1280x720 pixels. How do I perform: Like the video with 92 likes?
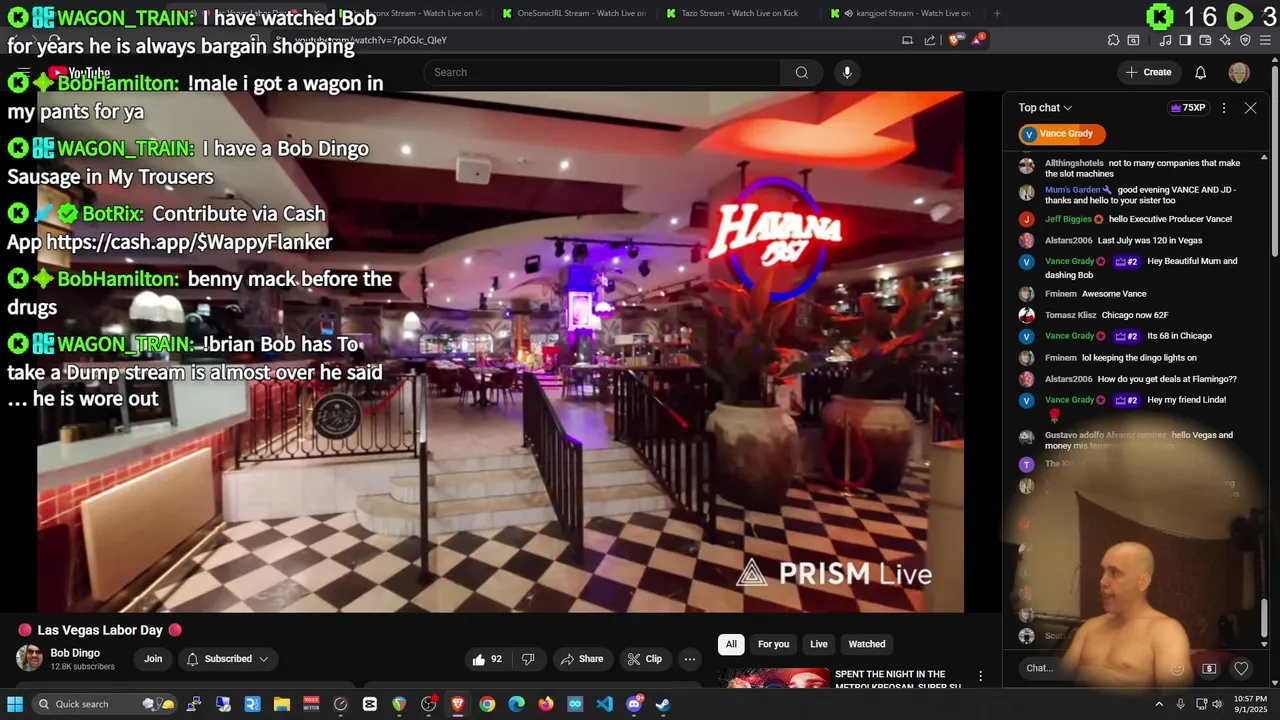point(487,659)
